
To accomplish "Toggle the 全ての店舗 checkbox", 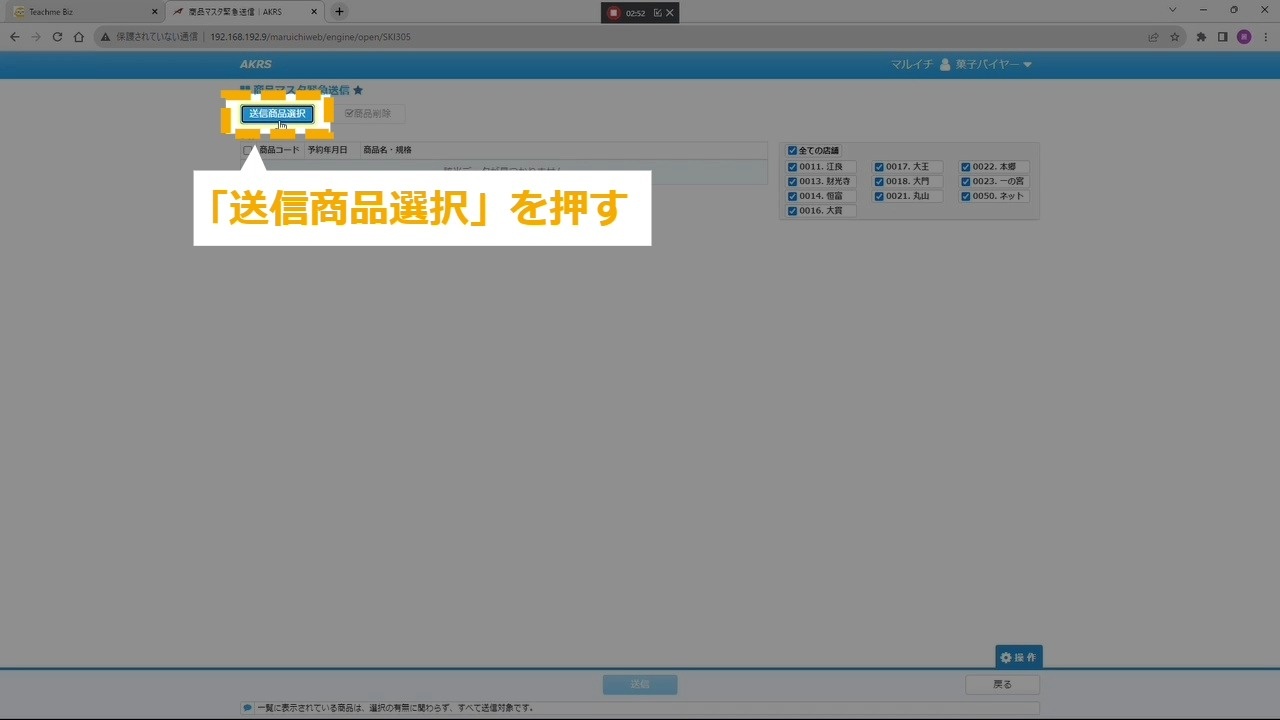I will click(x=792, y=151).
